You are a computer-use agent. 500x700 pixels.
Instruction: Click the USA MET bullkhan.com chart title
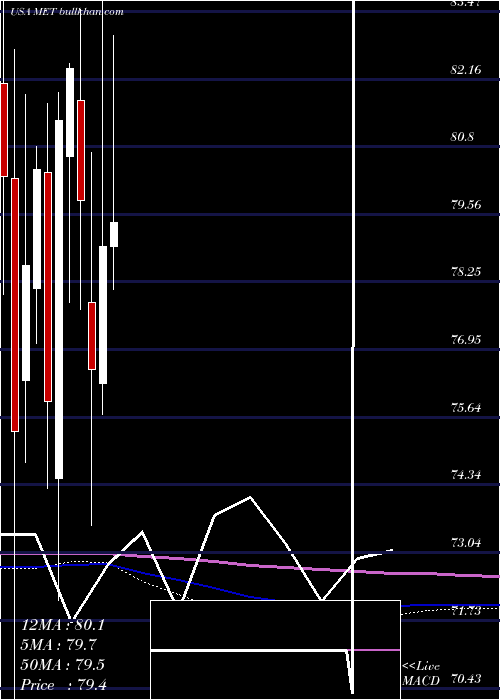pyautogui.click(x=67, y=12)
